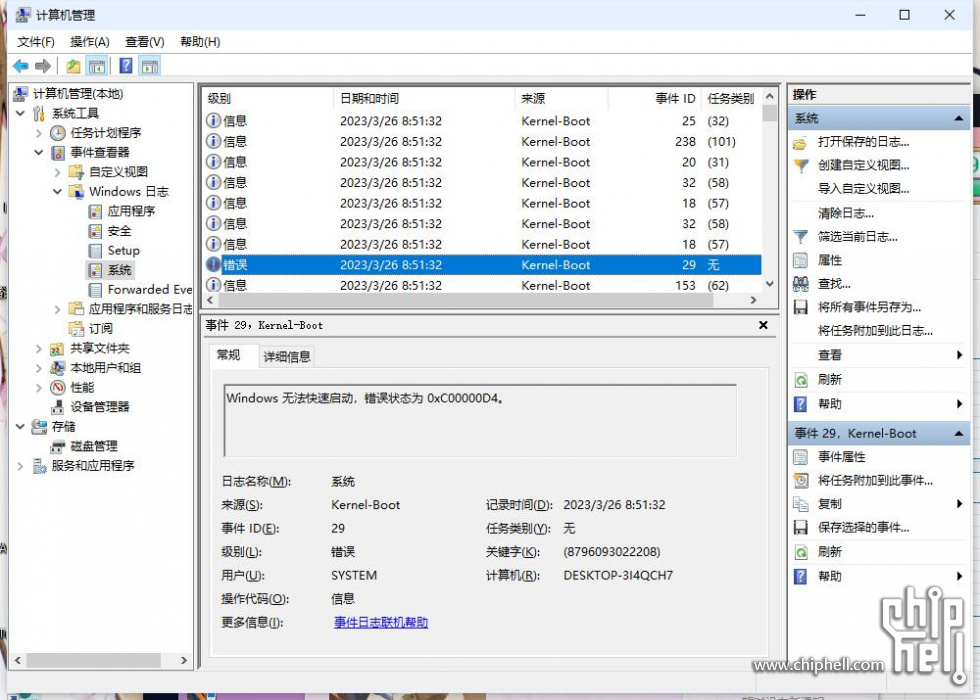
Task: Click the Forward arrow toolbar icon
Action: tap(42, 66)
